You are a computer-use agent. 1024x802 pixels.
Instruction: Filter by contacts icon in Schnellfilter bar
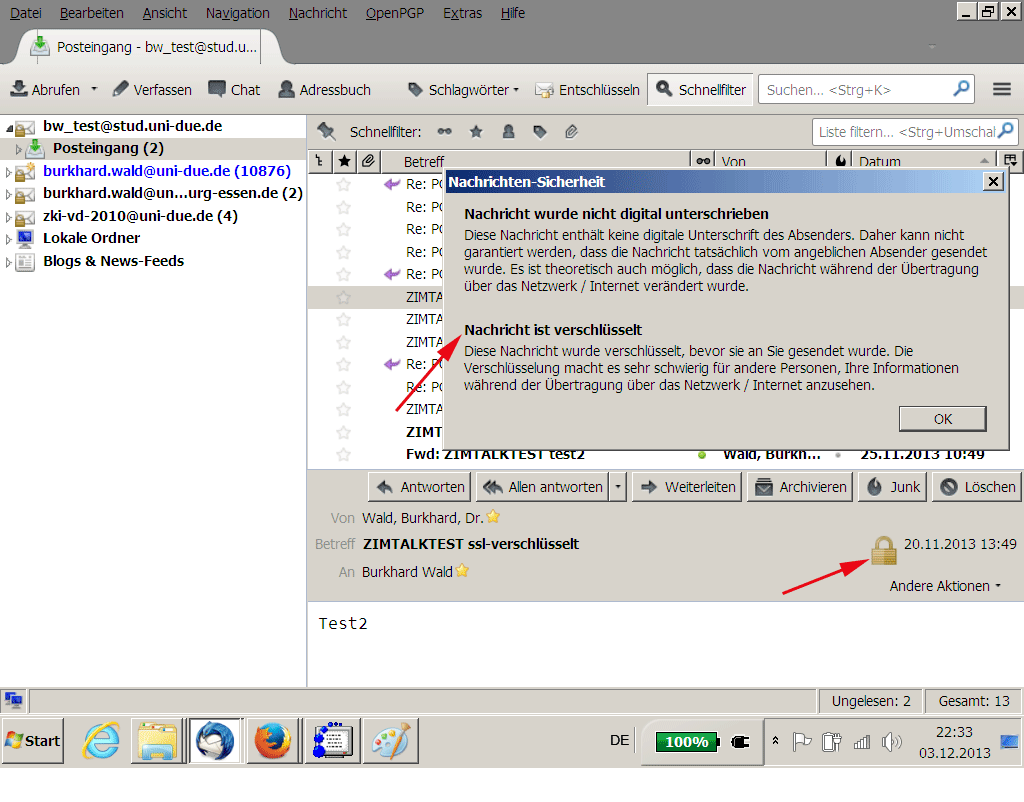[508, 132]
